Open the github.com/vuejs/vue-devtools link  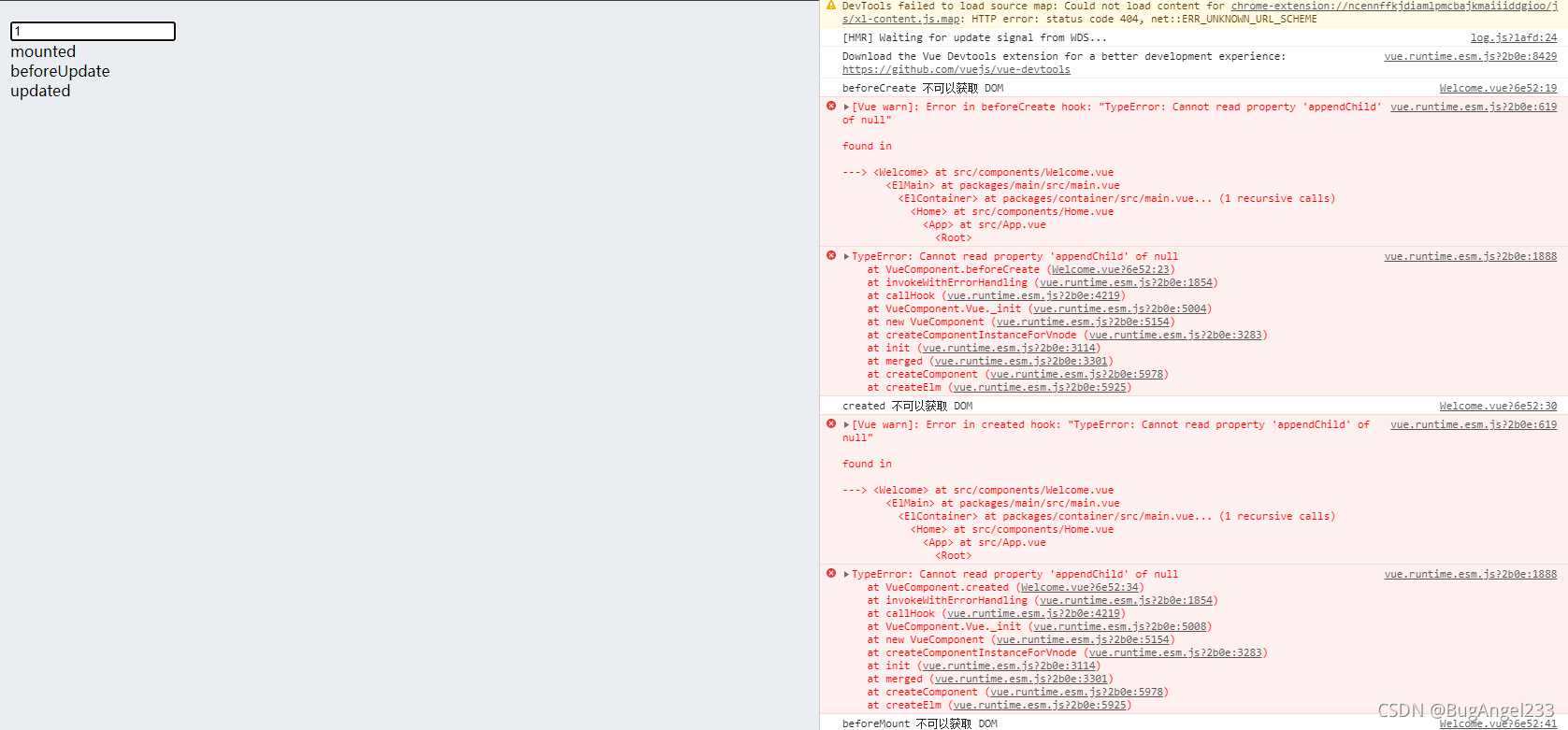click(956, 70)
